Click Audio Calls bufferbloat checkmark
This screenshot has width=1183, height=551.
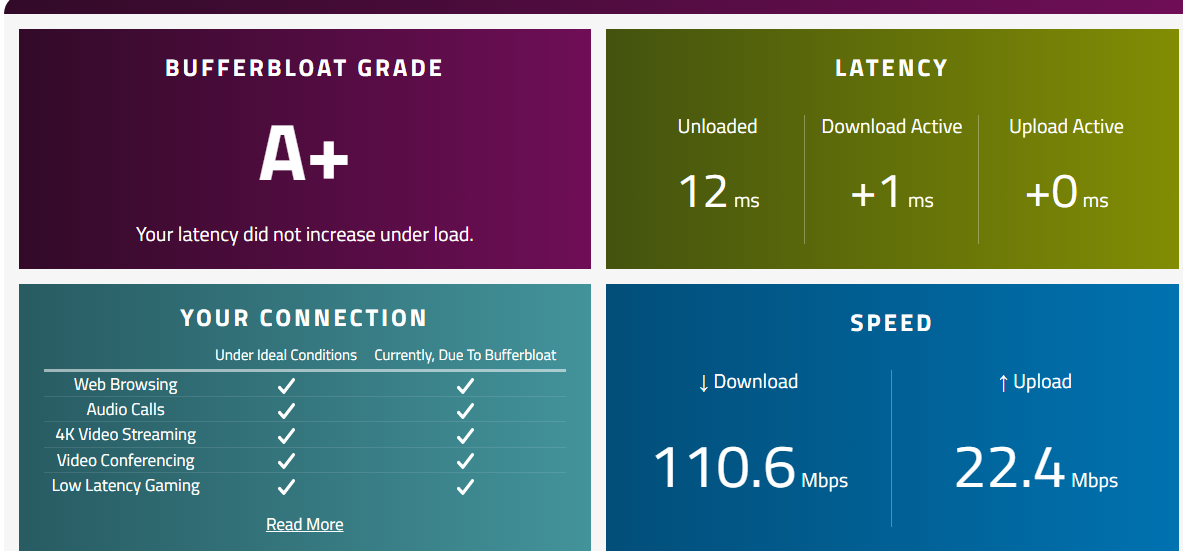(465, 410)
